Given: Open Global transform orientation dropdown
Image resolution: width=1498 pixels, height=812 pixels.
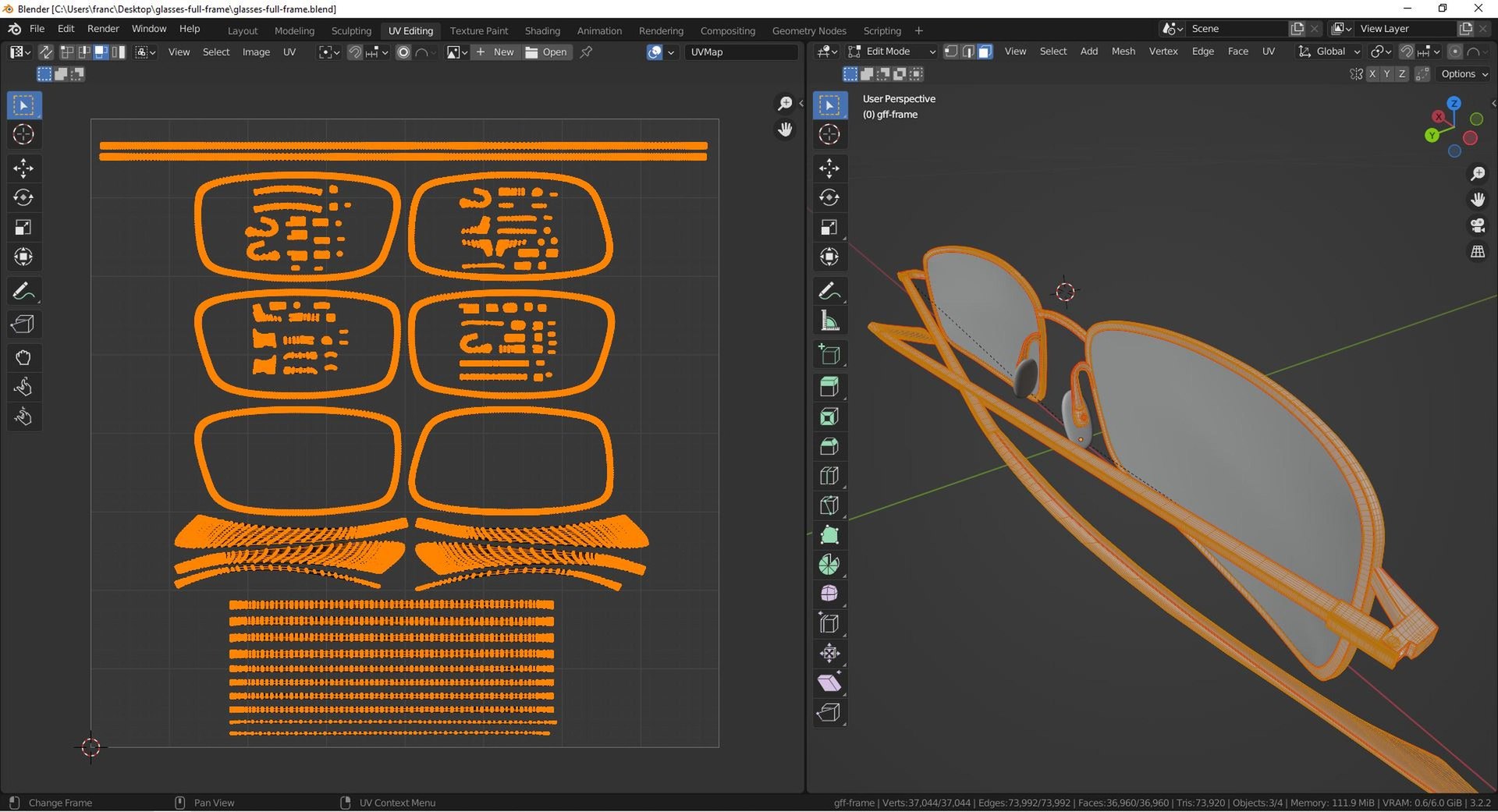Looking at the screenshot, I should point(1329,51).
